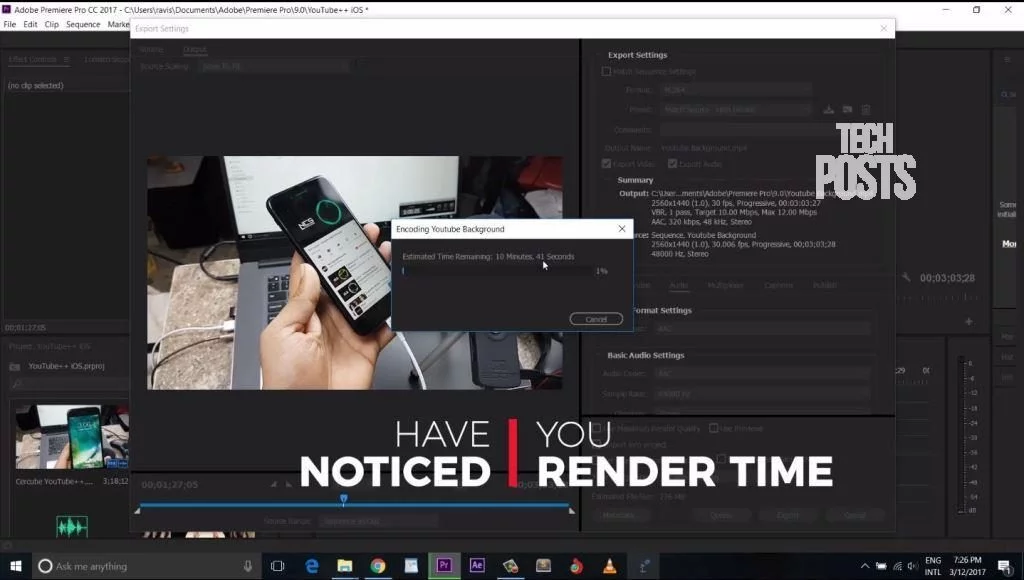This screenshot has width=1024, height=580.
Task: Open the Sample Rate dropdown
Action: click(761, 394)
